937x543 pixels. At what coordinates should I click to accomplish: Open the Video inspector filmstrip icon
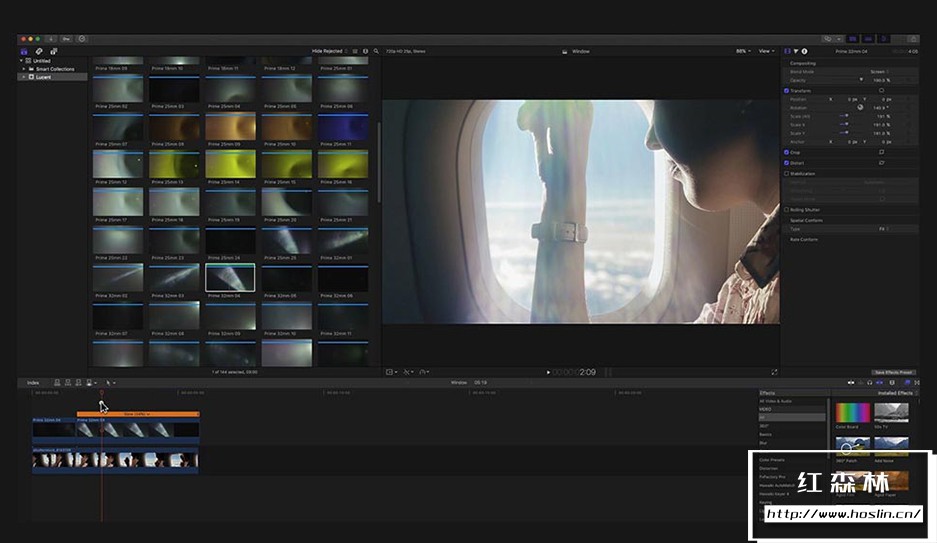click(788, 51)
